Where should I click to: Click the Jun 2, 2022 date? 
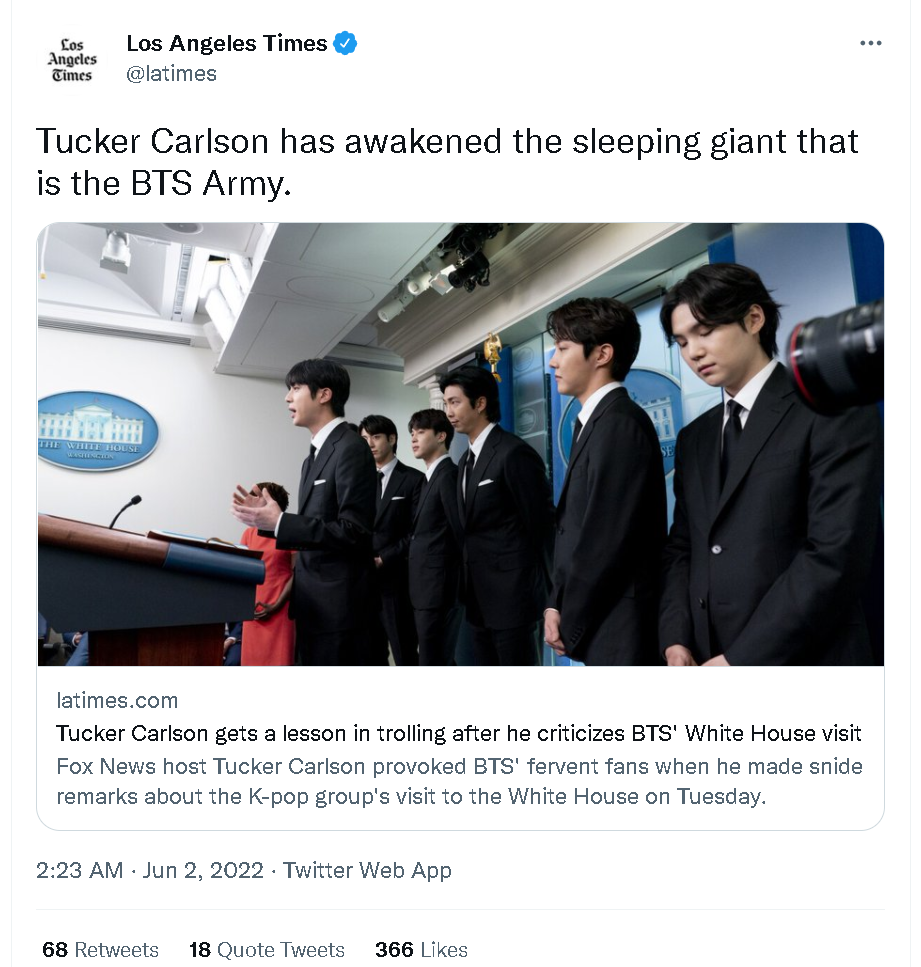pyautogui.click(x=203, y=870)
